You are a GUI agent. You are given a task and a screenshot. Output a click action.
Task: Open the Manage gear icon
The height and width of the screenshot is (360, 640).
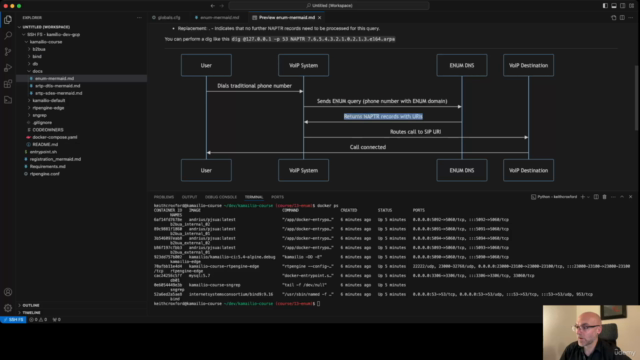click(x=8, y=308)
